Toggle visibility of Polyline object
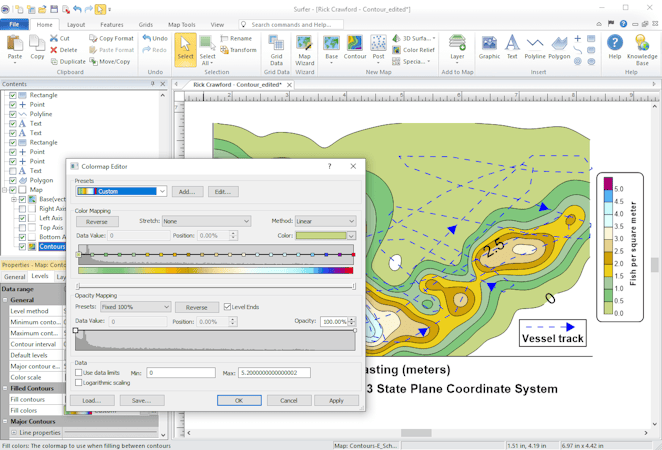 pos(13,114)
